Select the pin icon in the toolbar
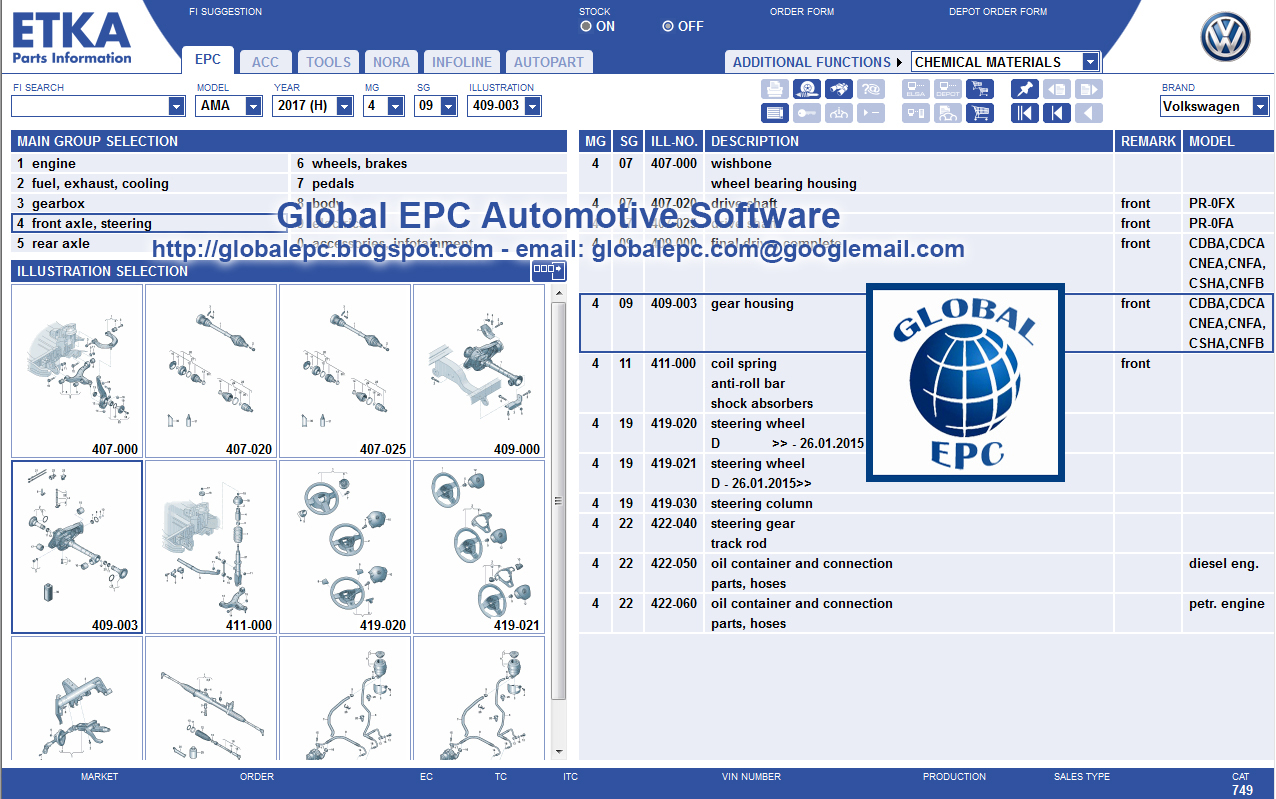Screen dimensions: 1276x799 point(1024,88)
